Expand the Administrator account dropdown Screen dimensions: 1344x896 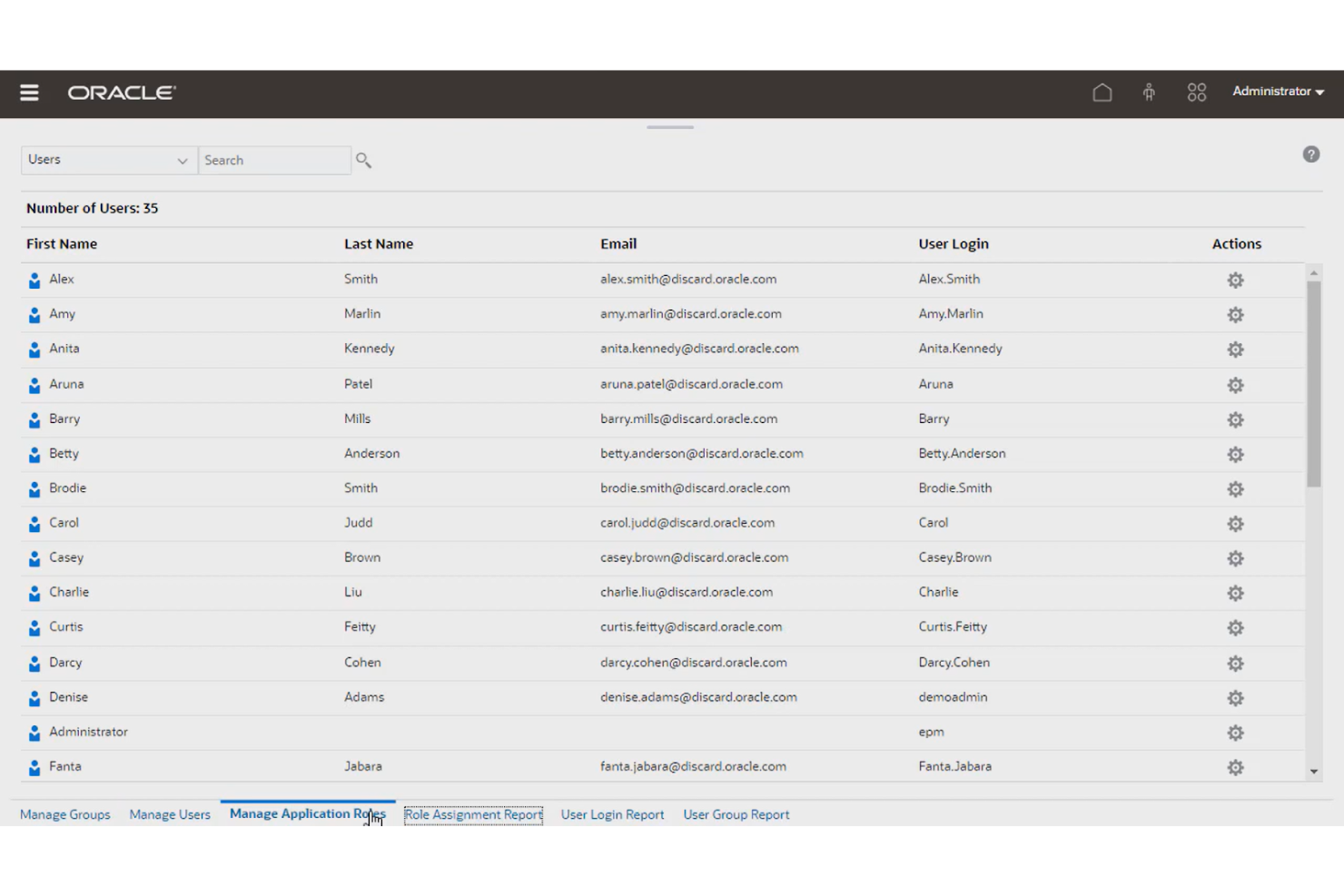pyautogui.click(x=1278, y=92)
